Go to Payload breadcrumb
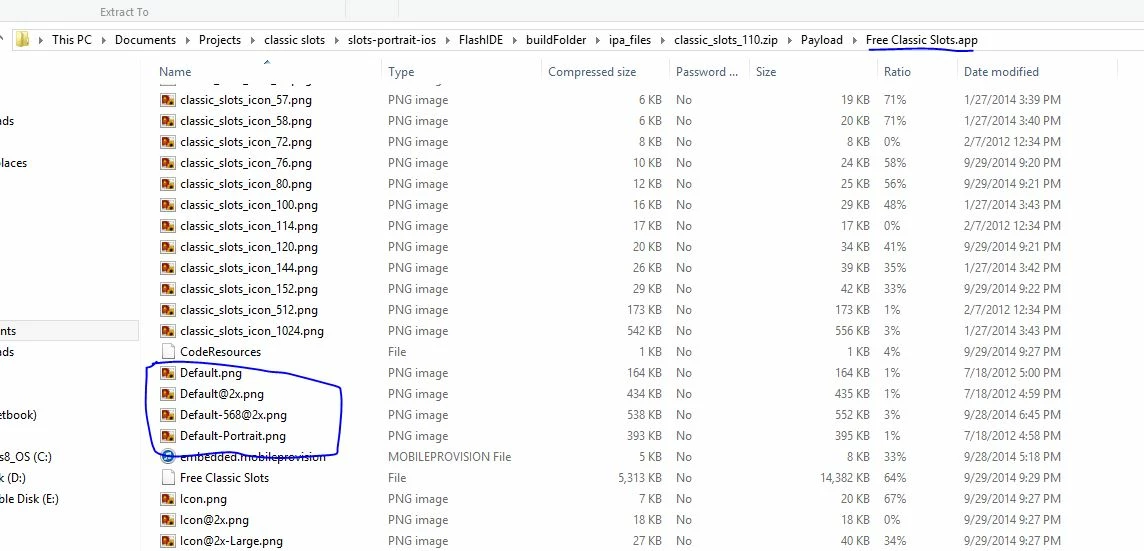The width and height of the screenshot is (1144, 551). pos(822,40)
